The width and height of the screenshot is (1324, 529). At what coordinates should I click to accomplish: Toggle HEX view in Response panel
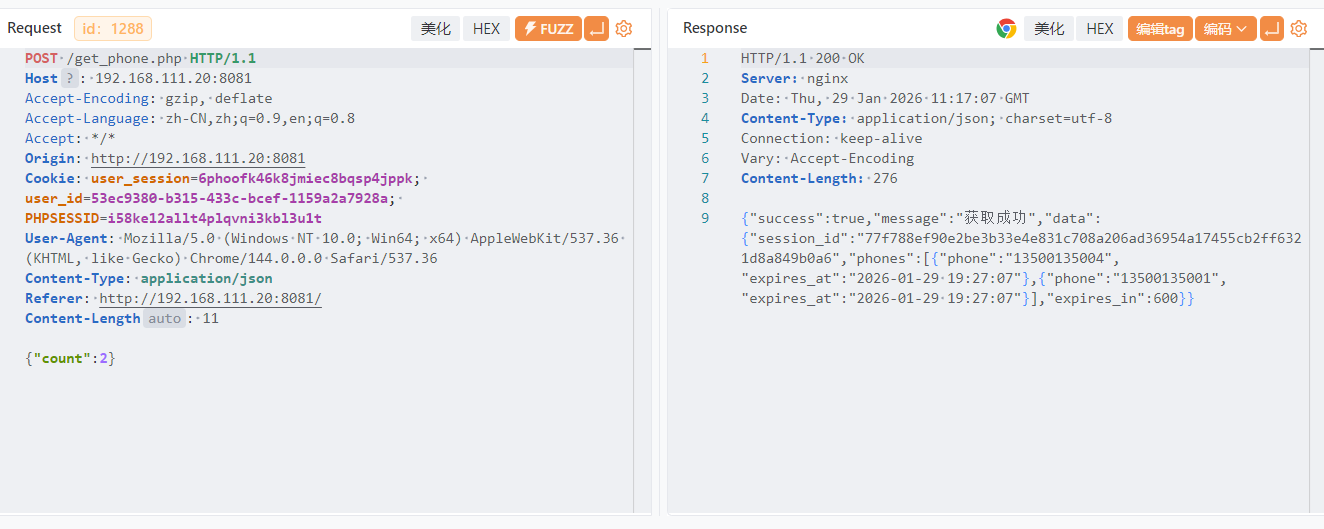click(1100, 29)
